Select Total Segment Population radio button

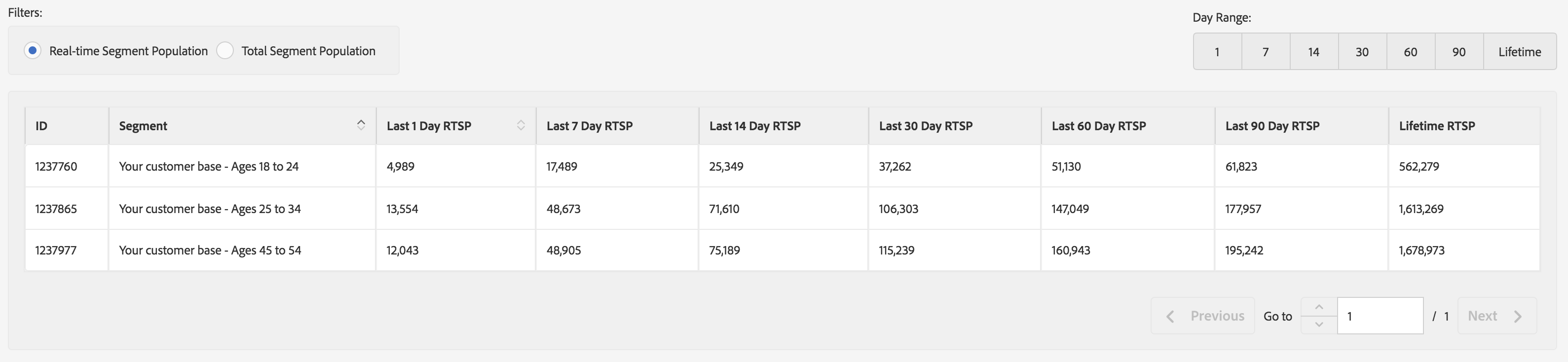coord(225,50)
